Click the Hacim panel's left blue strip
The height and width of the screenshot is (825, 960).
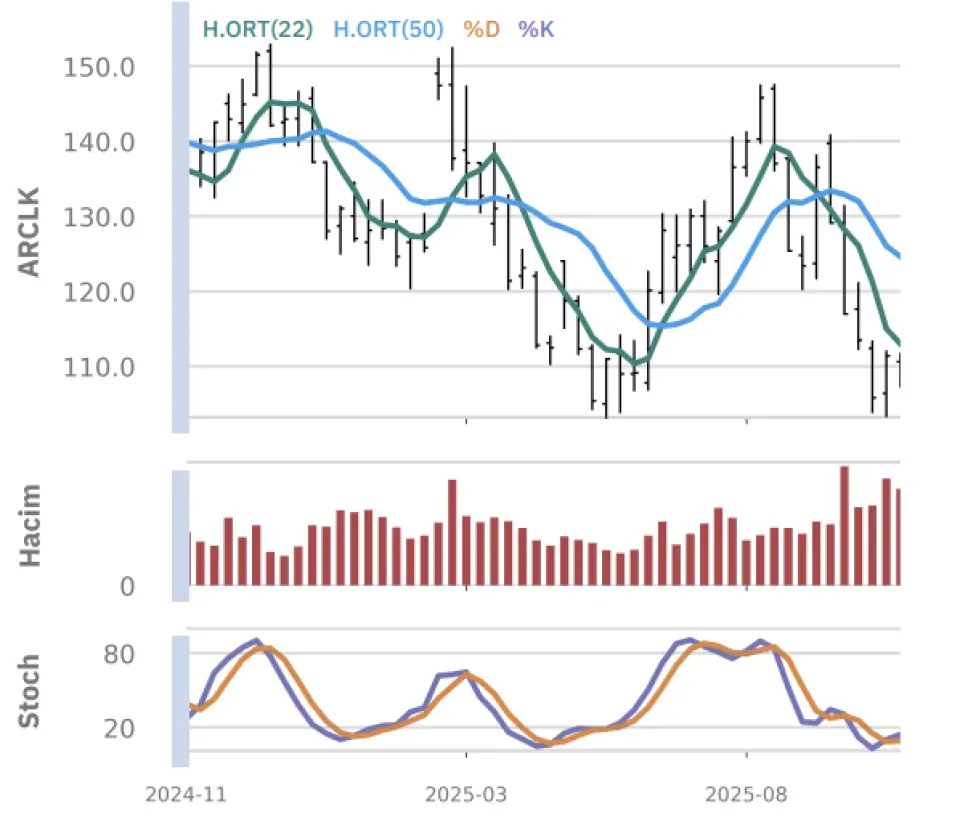pos(180,535)
